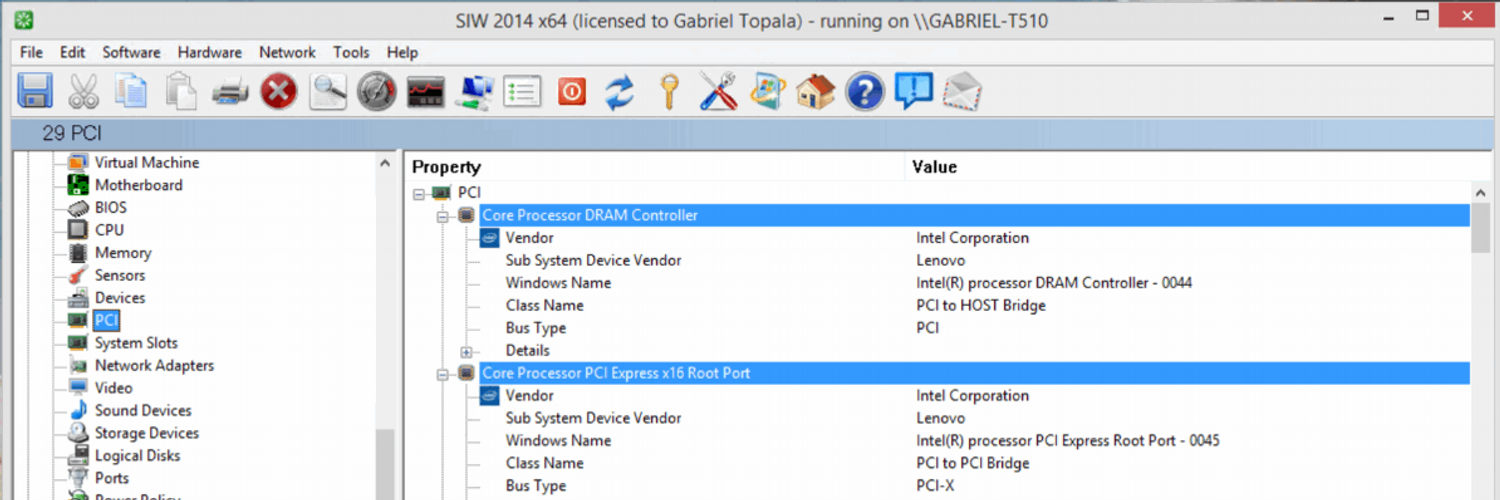This screenshot has width=1500, height=500.
Task: Open the Tools menu
Action: click(x=351, y=52)
